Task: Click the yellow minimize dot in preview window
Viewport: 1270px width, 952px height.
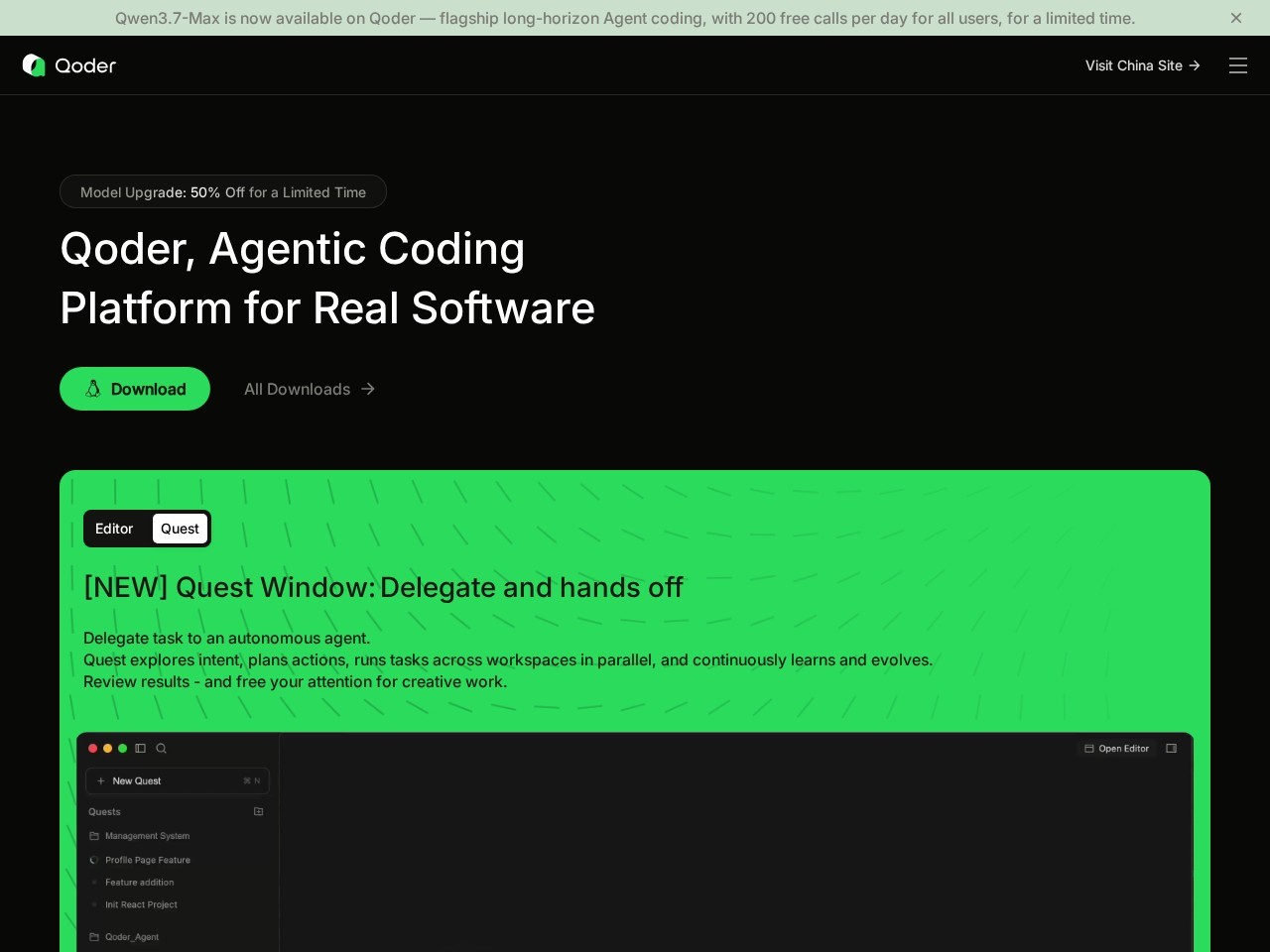Action: click(108, 749)
